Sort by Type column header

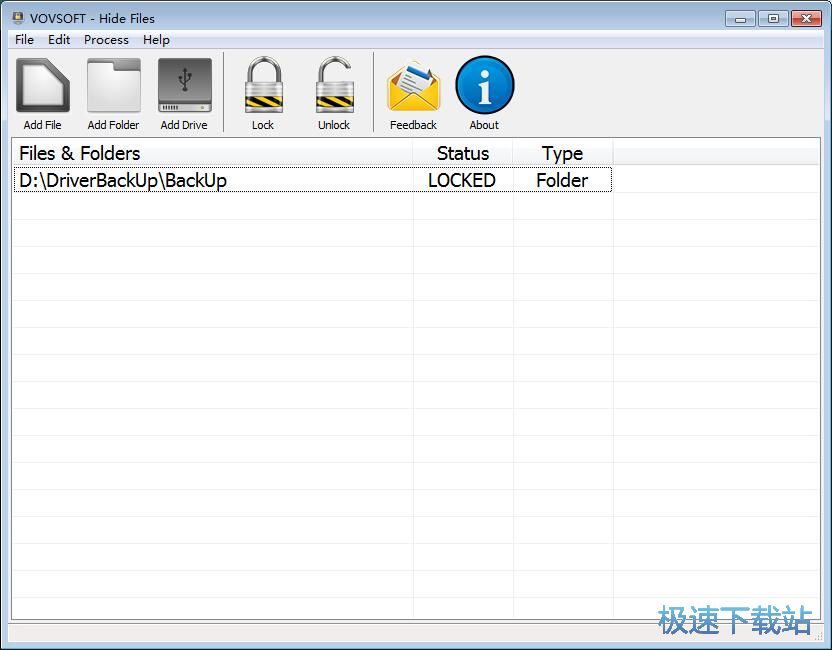tap(562, 153)
